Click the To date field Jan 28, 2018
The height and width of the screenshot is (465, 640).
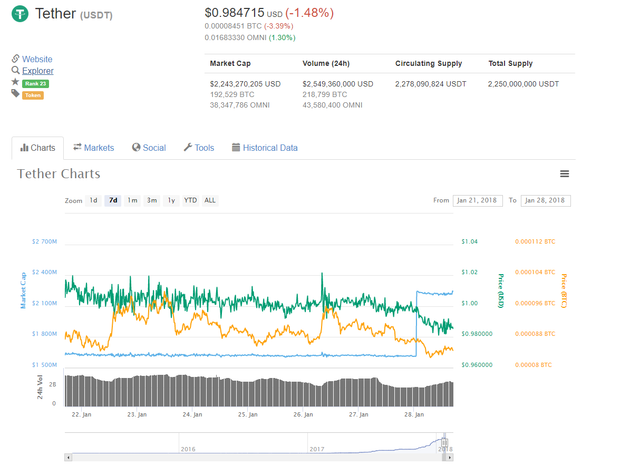545,200
